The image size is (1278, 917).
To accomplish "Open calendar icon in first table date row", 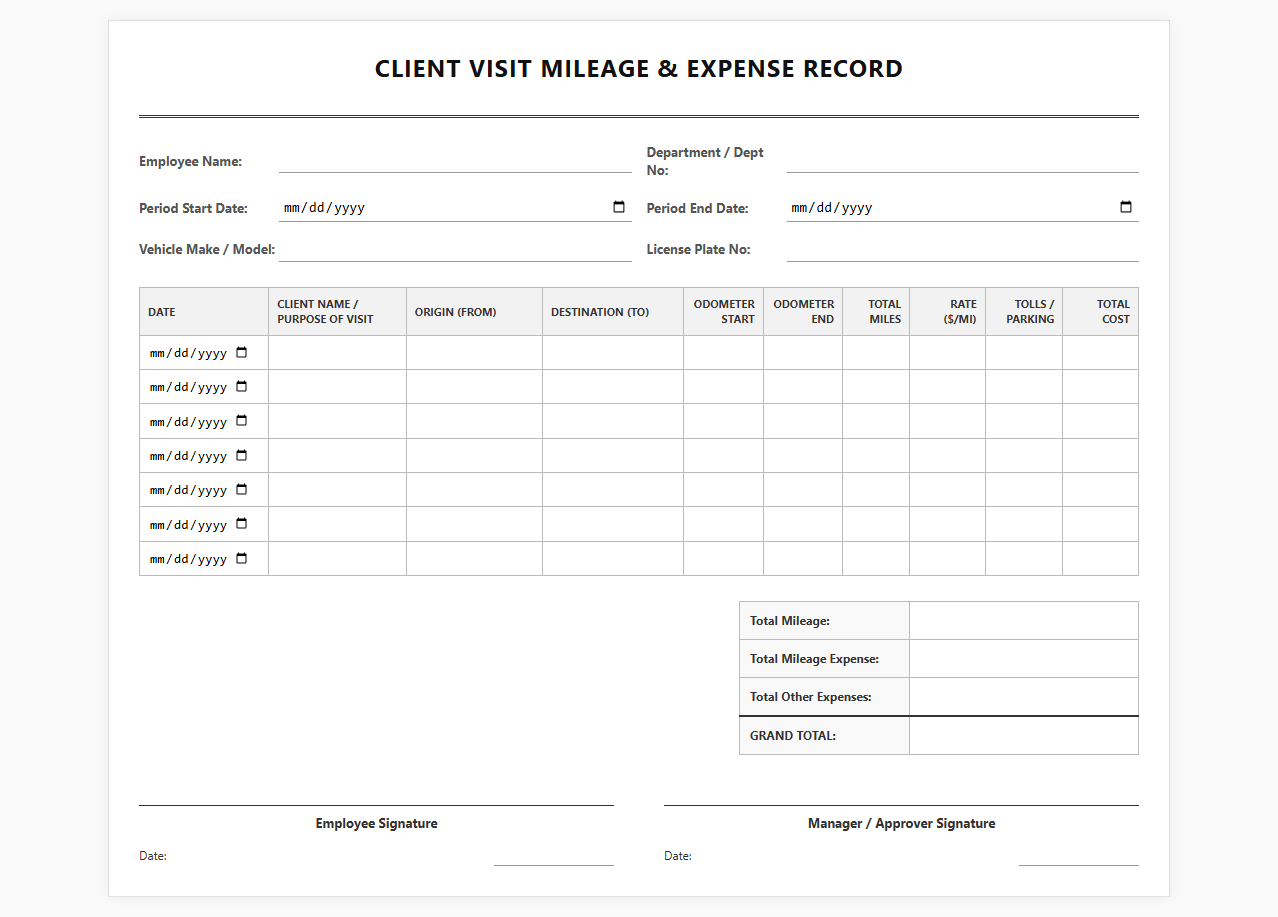I will pyautogui.click(x=241, y=353).
